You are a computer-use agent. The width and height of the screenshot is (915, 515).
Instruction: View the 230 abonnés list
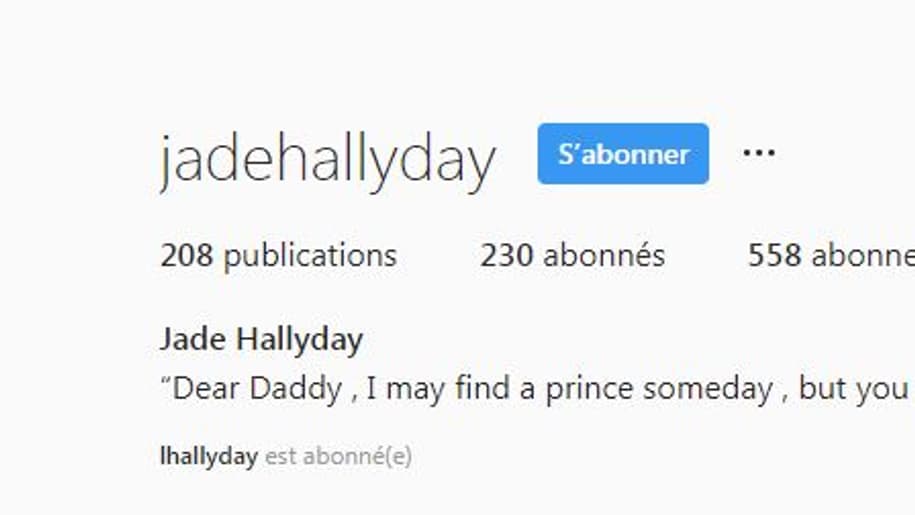click(x=572, y=256)
